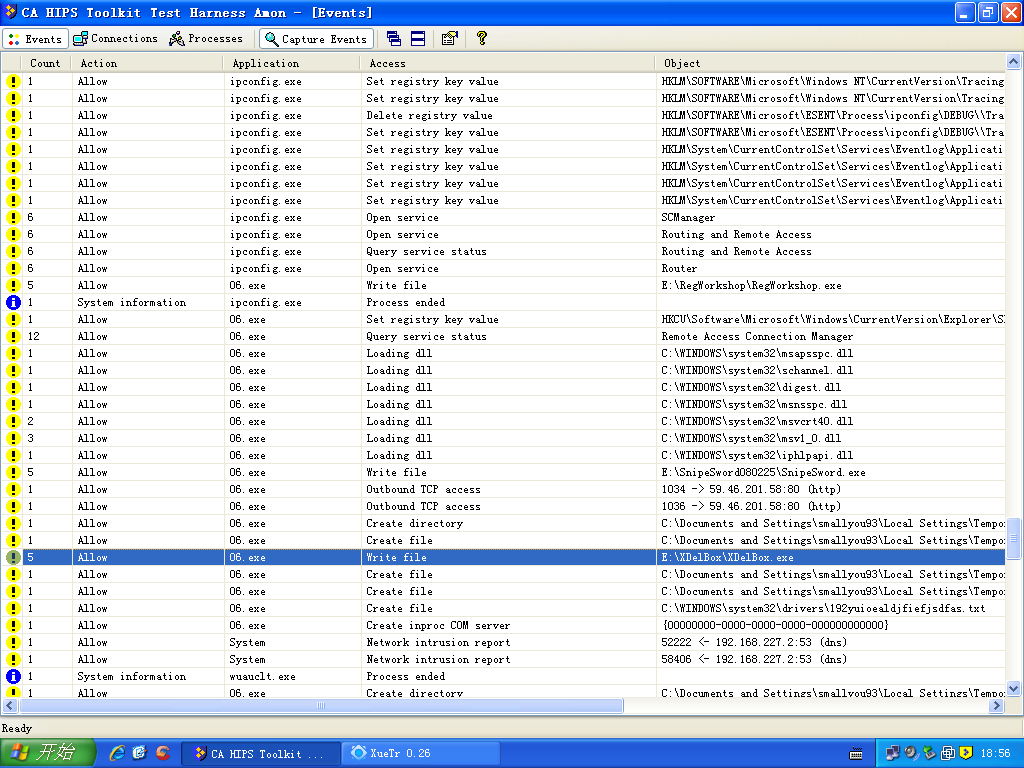1024x768 pixels.
Task: Click the Tile windows toolbar icon
Action: click(x=418, y=39)
